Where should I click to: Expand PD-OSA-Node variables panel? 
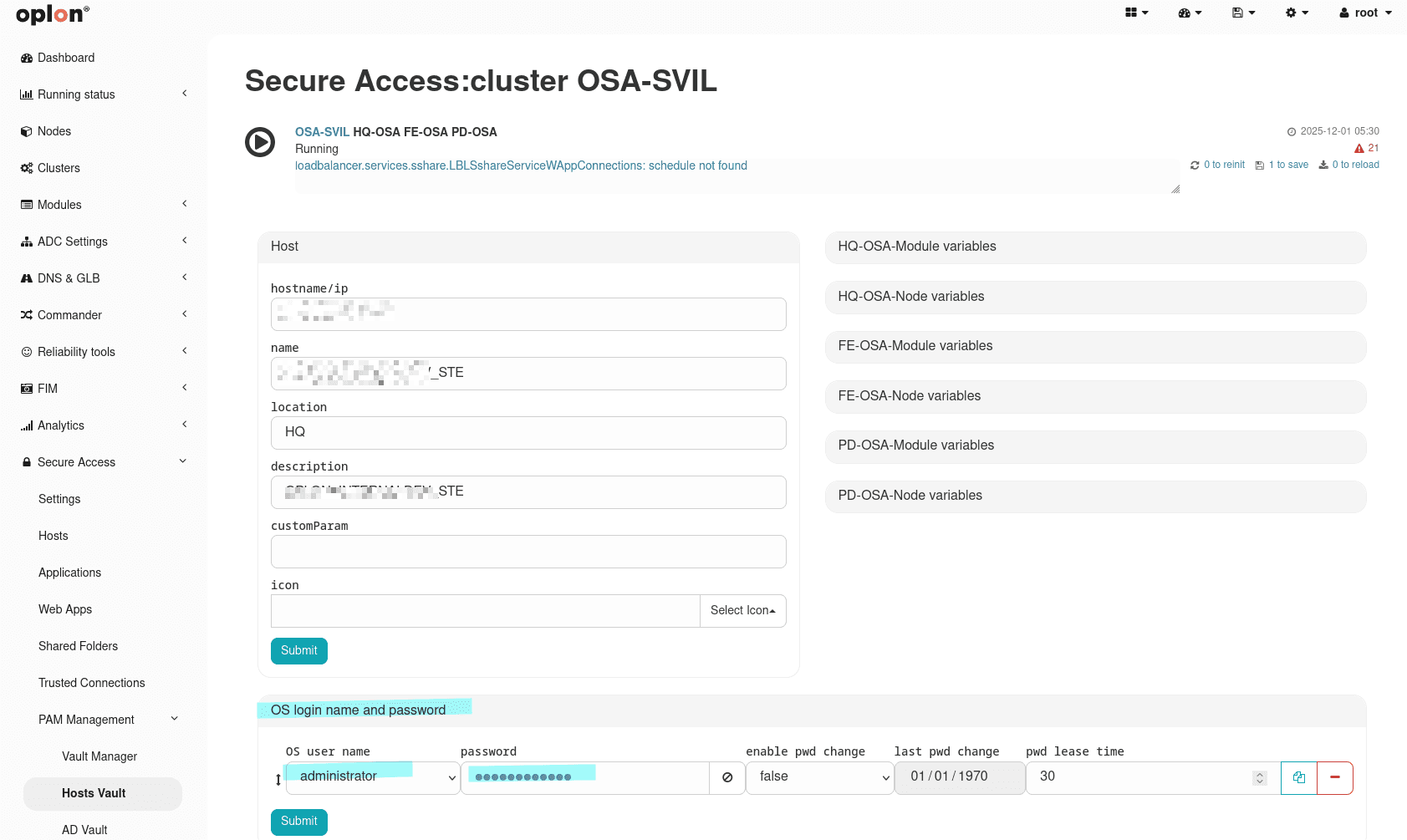1095,496
